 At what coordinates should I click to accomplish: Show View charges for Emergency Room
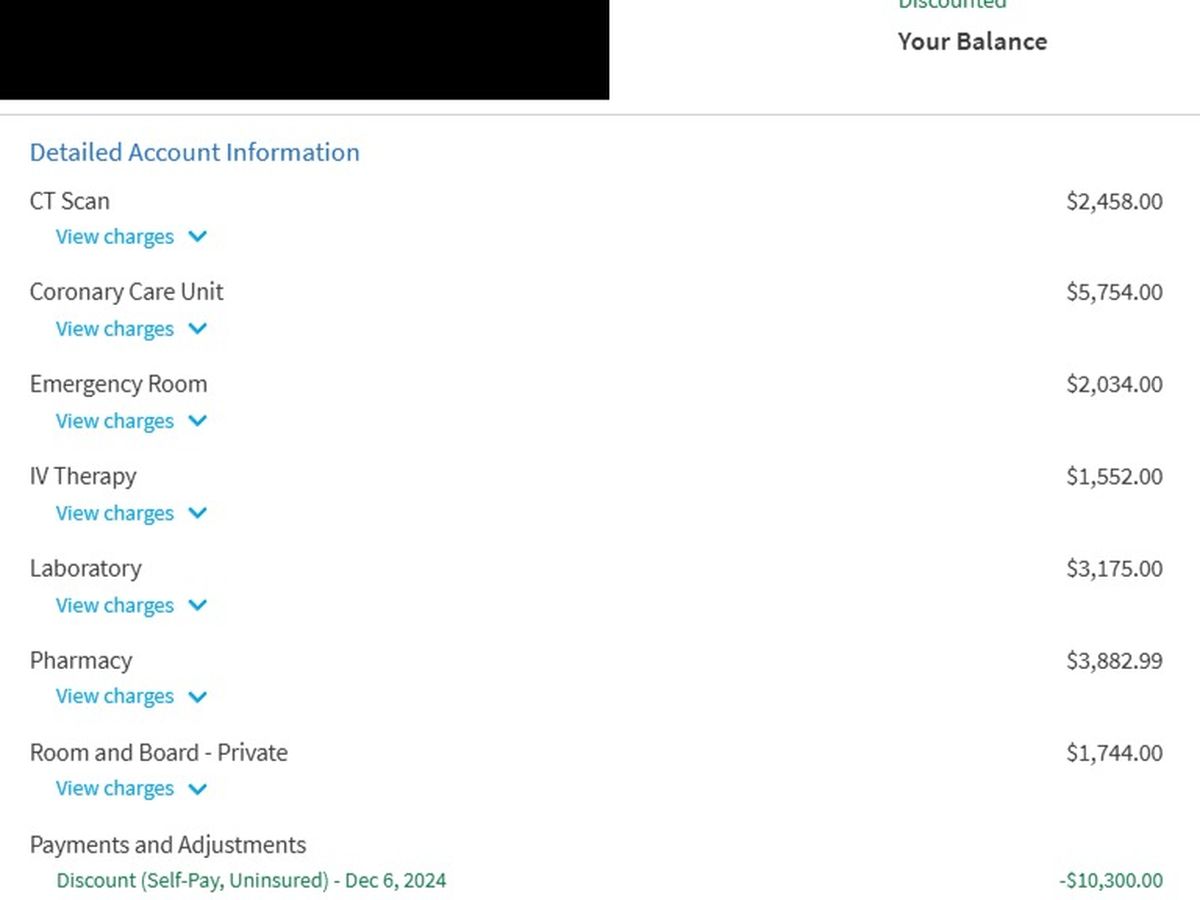114,421
